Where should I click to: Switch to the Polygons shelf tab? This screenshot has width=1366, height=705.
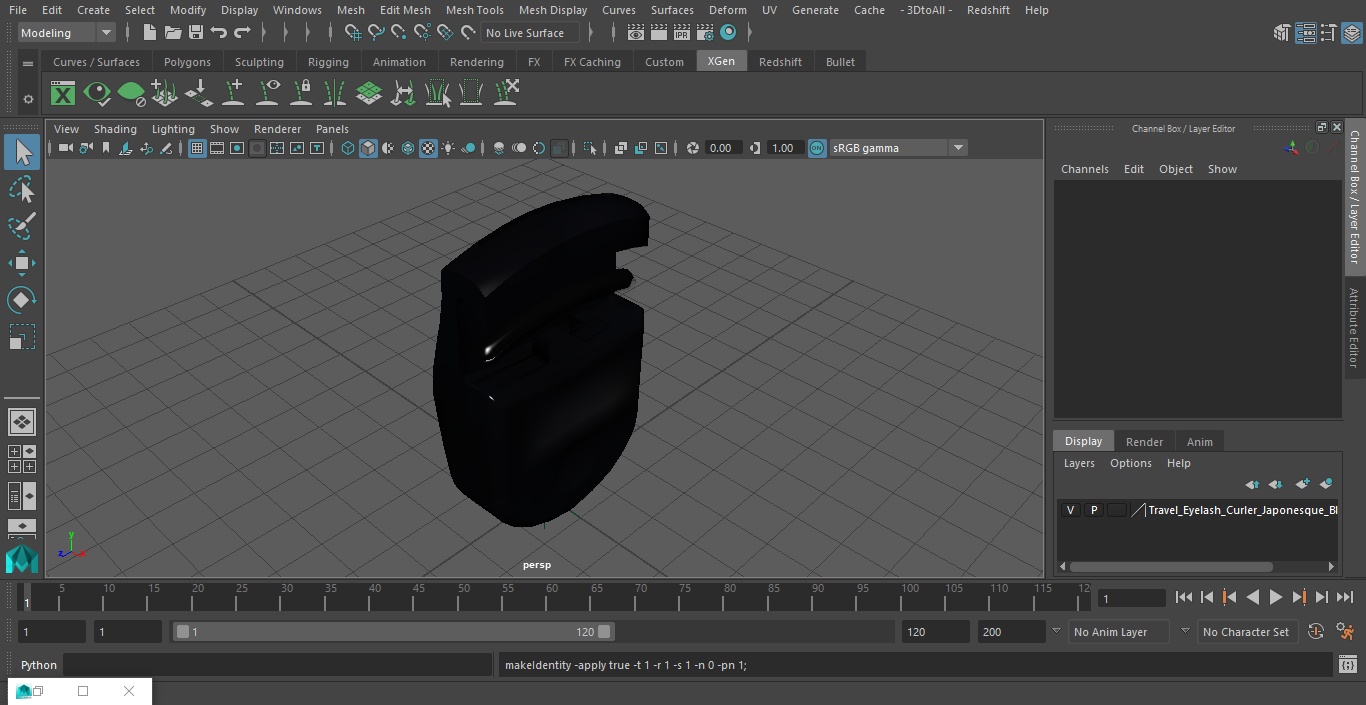coord(187,62)
